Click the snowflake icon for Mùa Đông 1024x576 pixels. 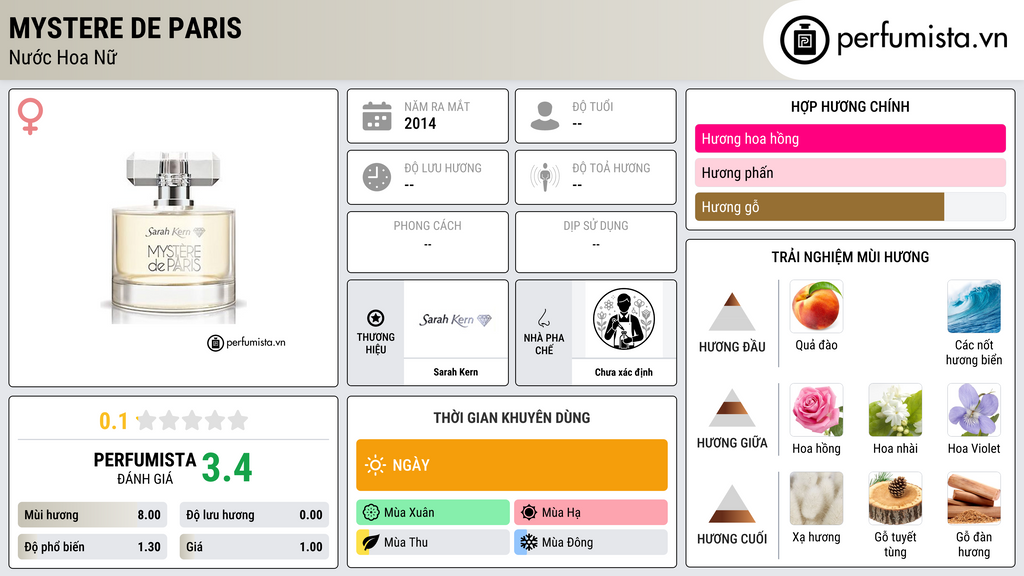pos(529,542)
